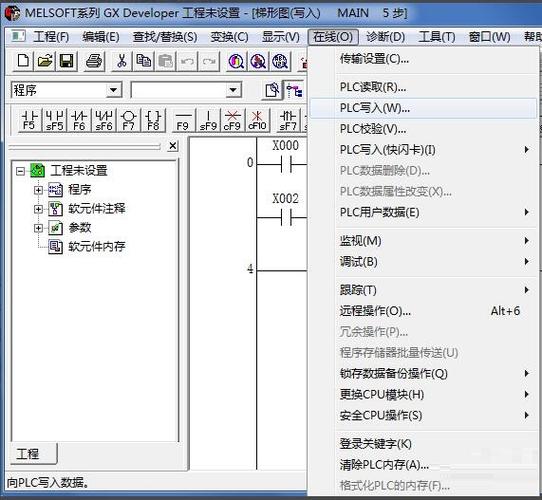Click the second magnifier search icon
Image resolution: width=542 pixels, height=500 pixels.
pos(258,62)
